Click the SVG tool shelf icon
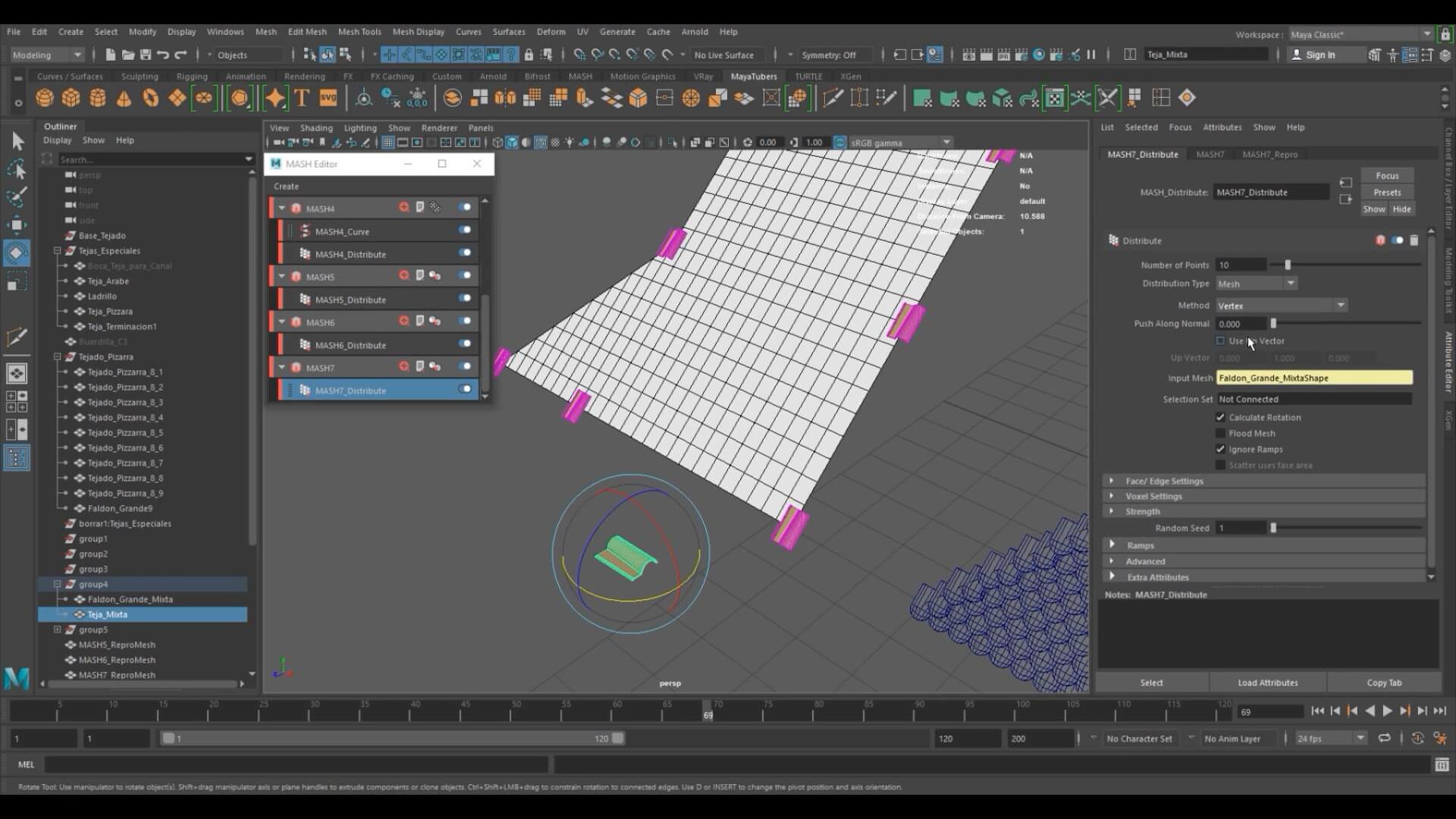Image resolution: width=1456 pixels, height=819 pixels. point(328,98)
